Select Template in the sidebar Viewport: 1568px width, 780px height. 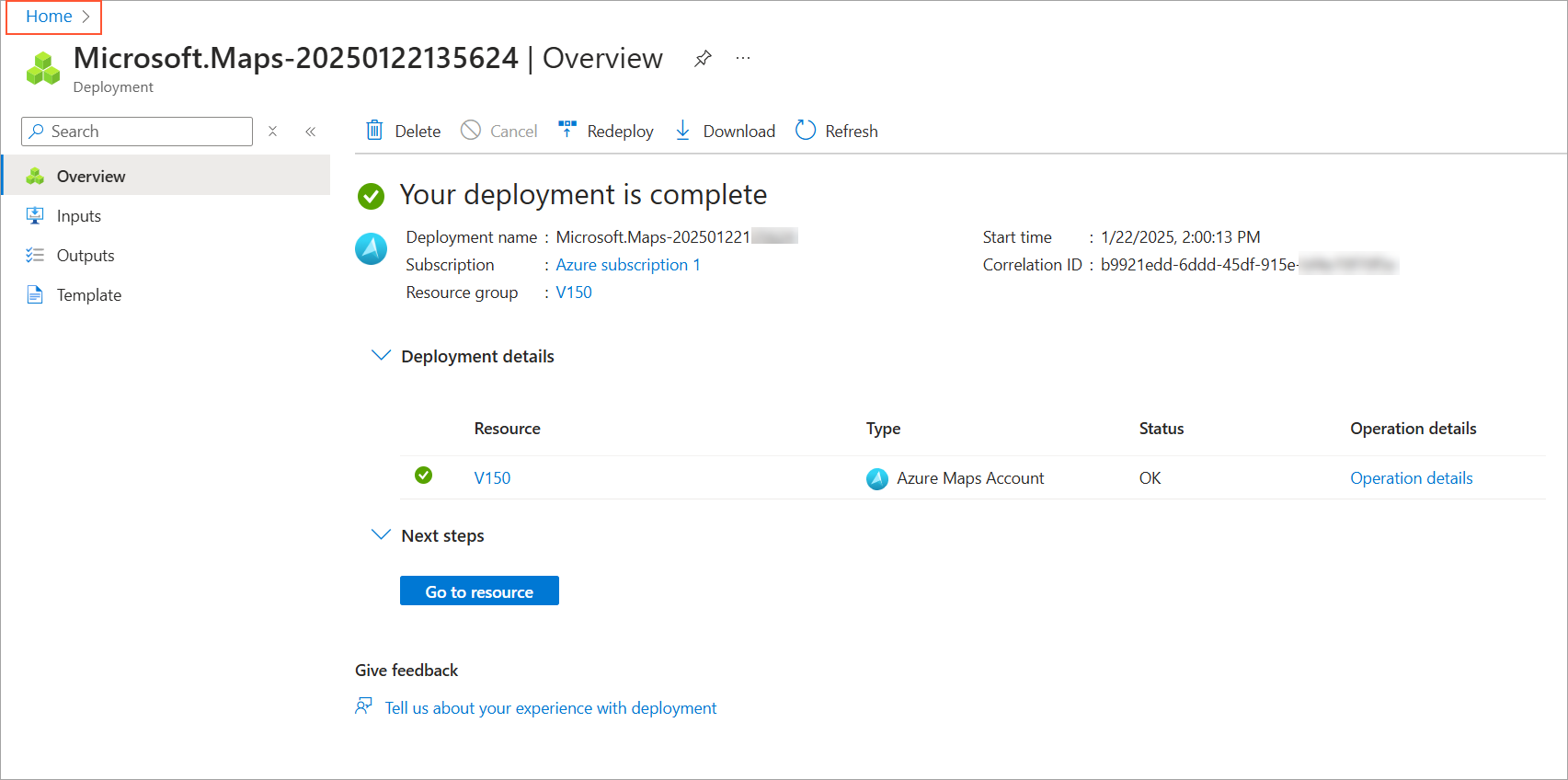coord(88,295)
